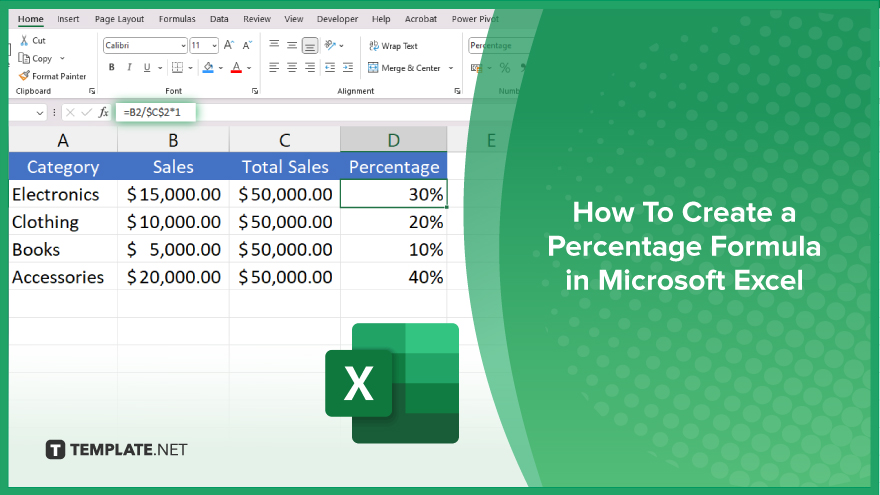The width and height of the screenshot is (880, 495).
Task: Select the 30% percentage cell
Action: tap(393, 194)
